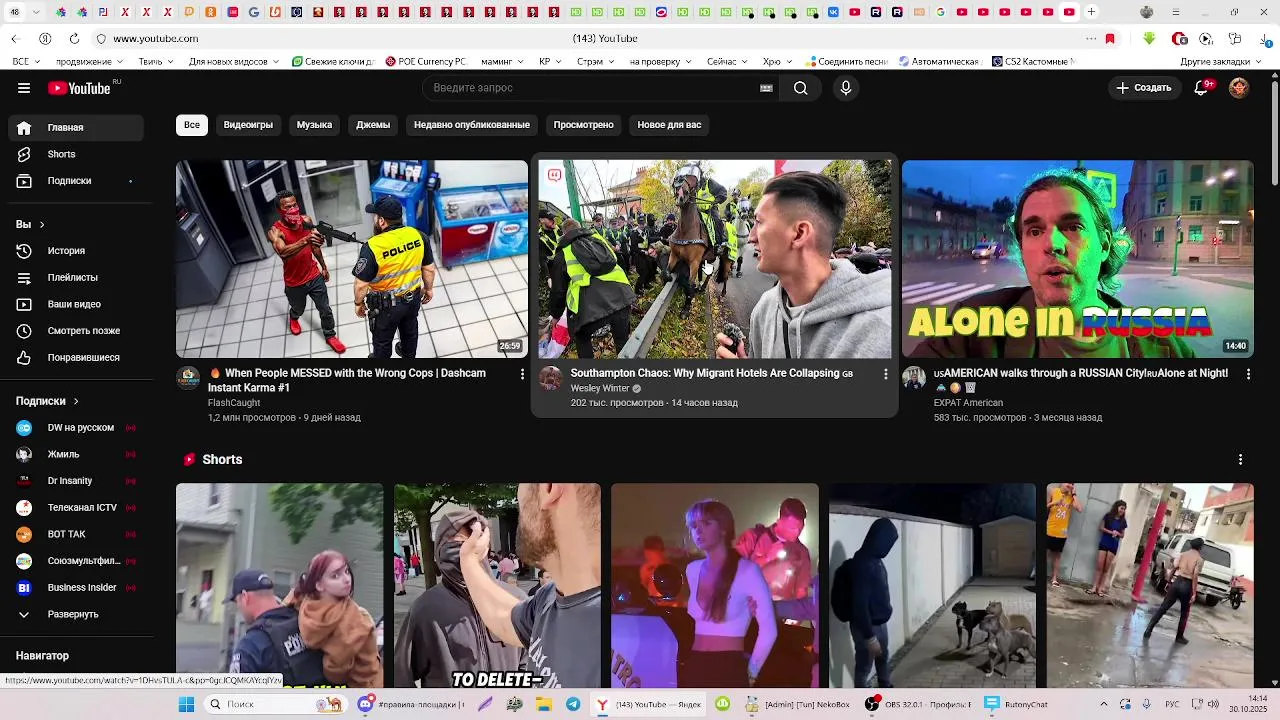Open the 'DW на русском' subscription
The image size is (1280, 720).
coord(76,428)
